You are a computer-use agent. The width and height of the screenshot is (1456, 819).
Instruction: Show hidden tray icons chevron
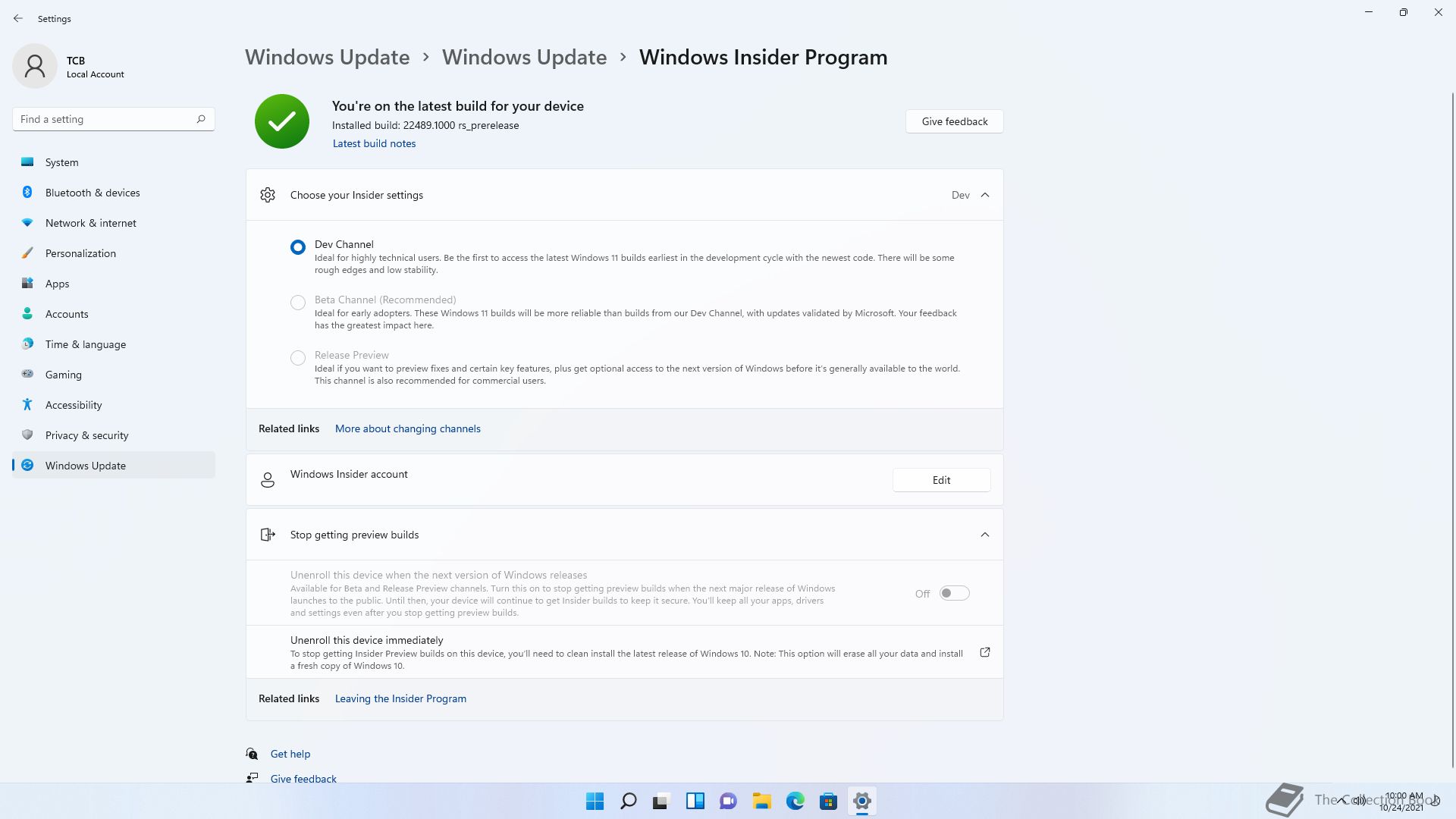[x=1343, y=800]
